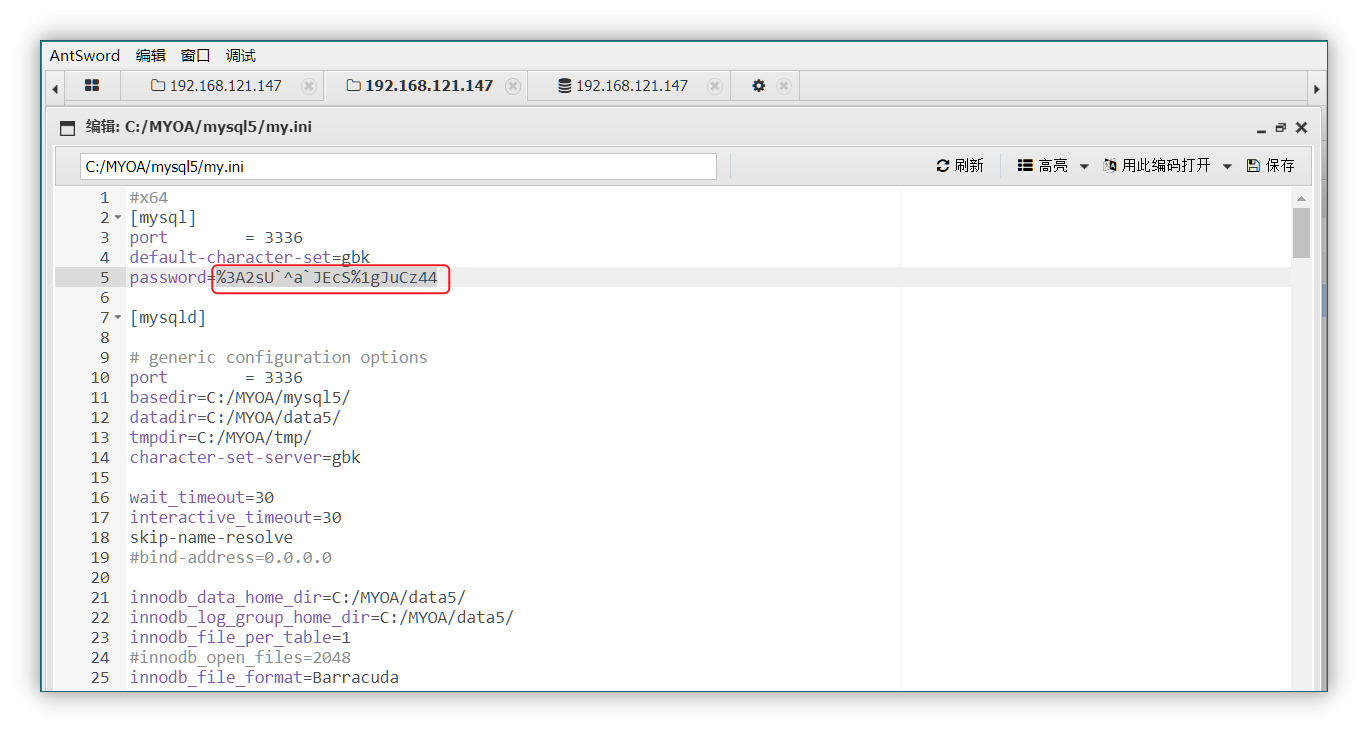Close the active bold 192.168.121.147 tab

(x=513, y=86)
